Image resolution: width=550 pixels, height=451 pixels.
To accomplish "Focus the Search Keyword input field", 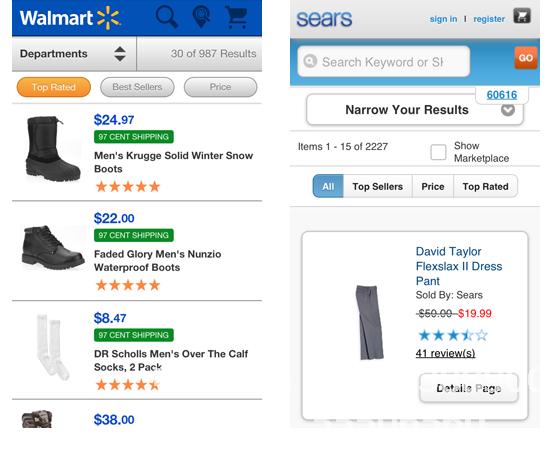I will (383, 61).
